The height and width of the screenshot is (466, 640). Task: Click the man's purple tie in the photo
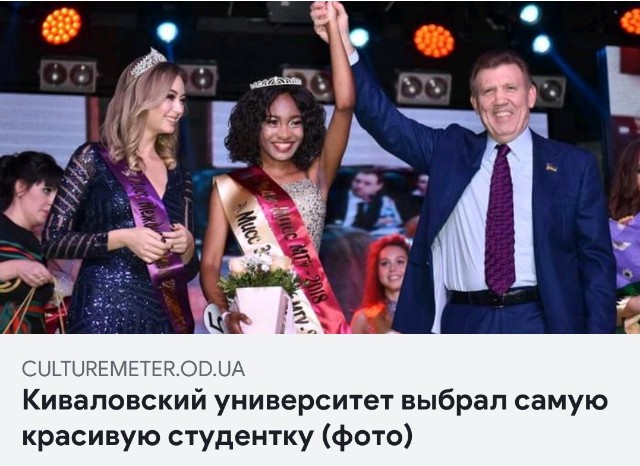[500, 220]
